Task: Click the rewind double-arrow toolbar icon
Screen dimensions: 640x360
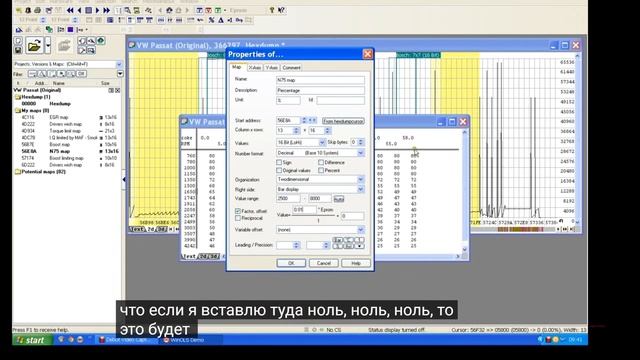Action: [70, 10]
